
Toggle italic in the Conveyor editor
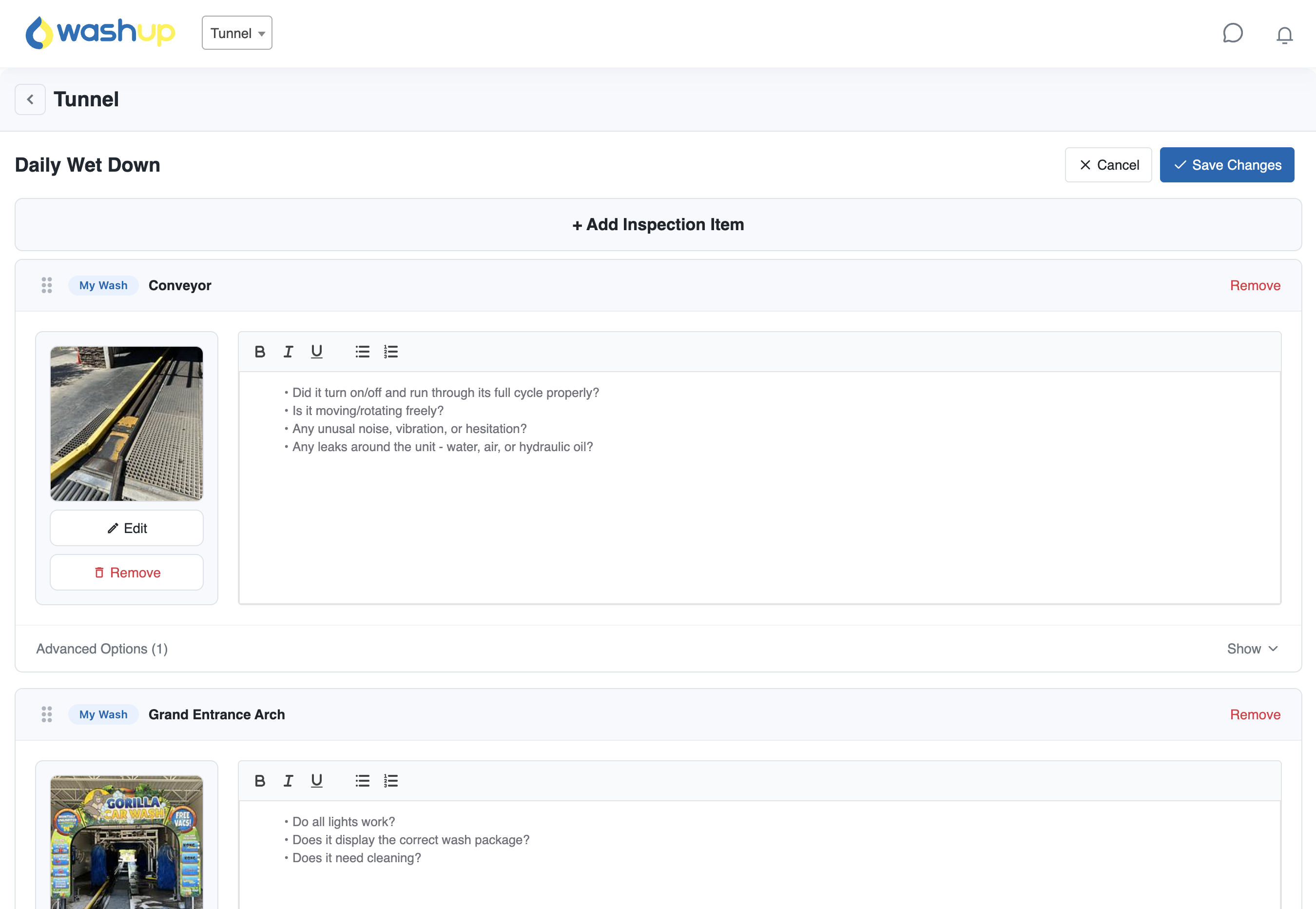(x=288, y=352)
